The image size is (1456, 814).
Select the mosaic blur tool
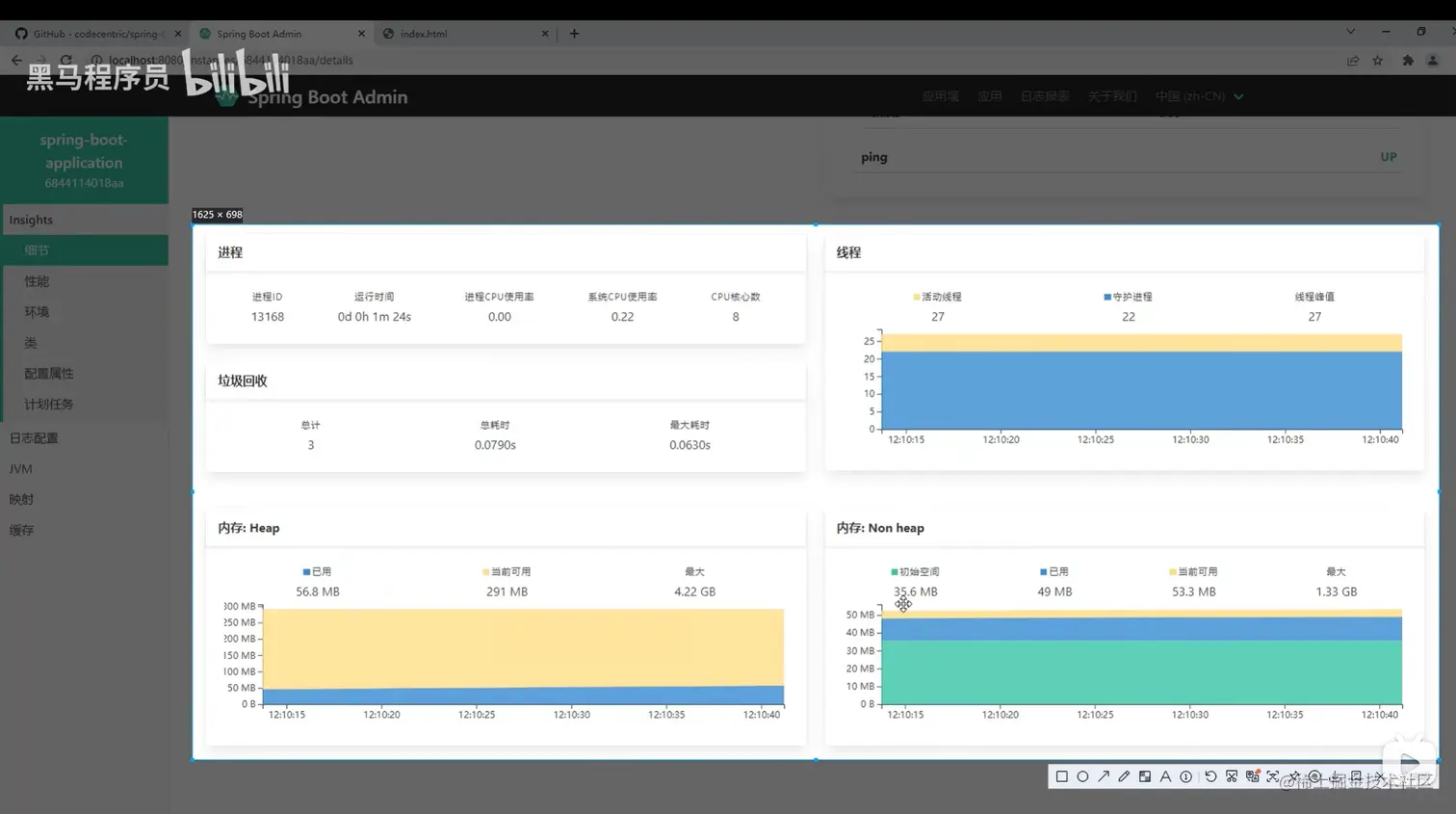[x=1145, y=776]
